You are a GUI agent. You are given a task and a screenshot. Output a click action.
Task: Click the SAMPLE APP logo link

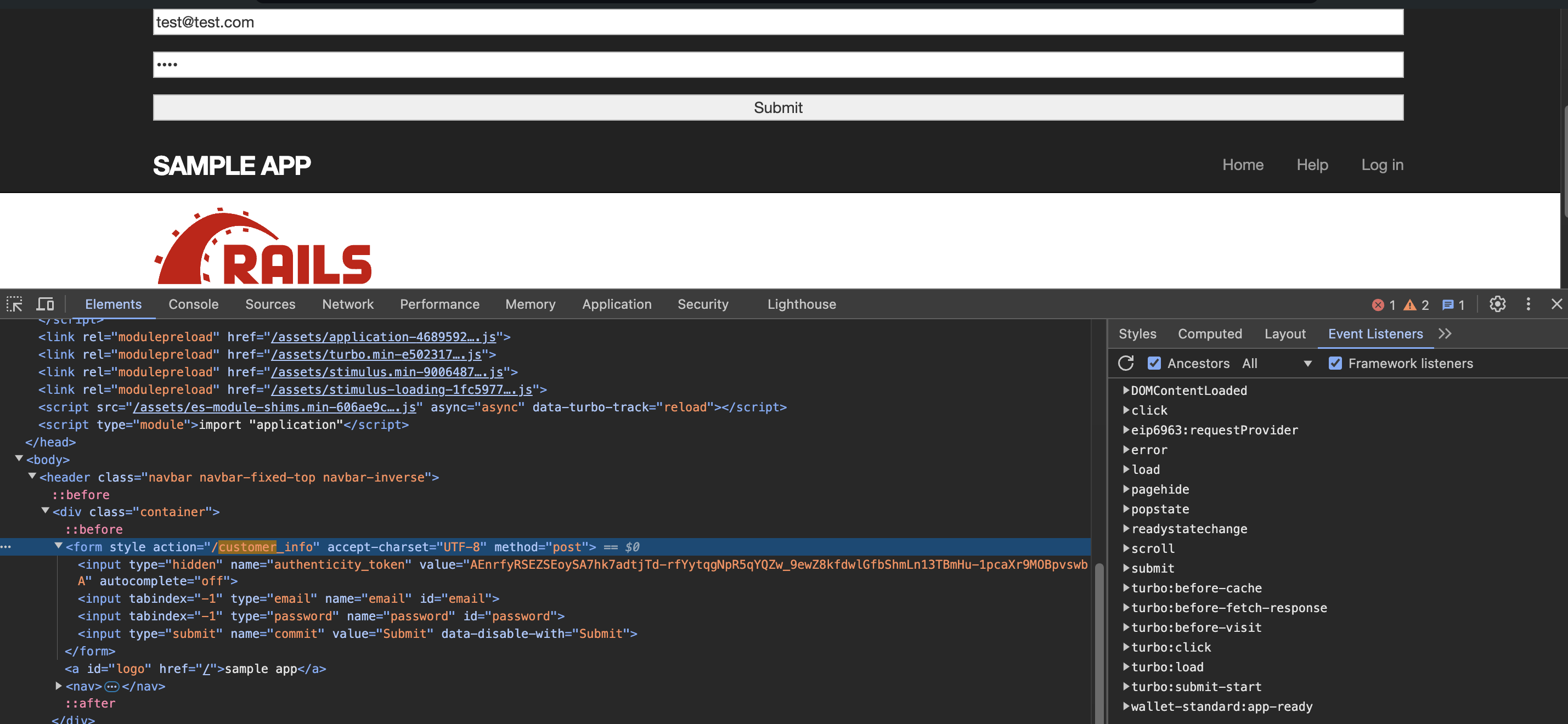tap(232, 166)
